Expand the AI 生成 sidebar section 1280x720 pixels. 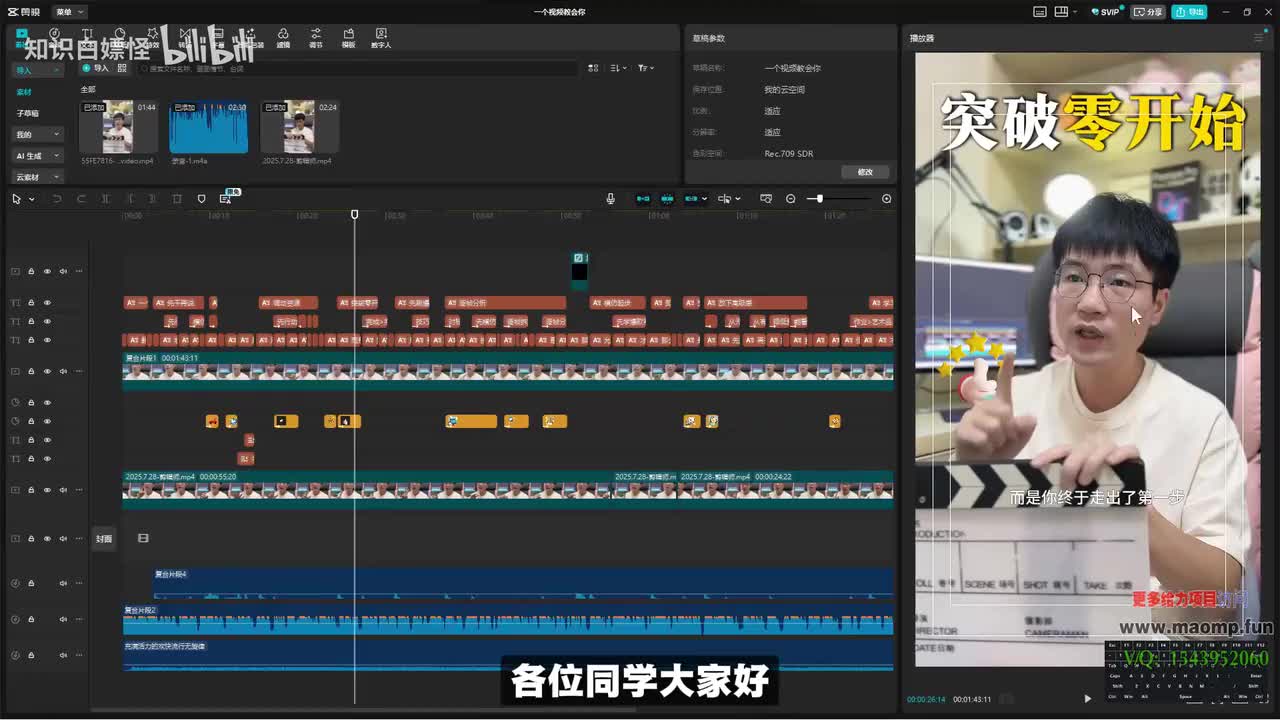coord(38,156)
